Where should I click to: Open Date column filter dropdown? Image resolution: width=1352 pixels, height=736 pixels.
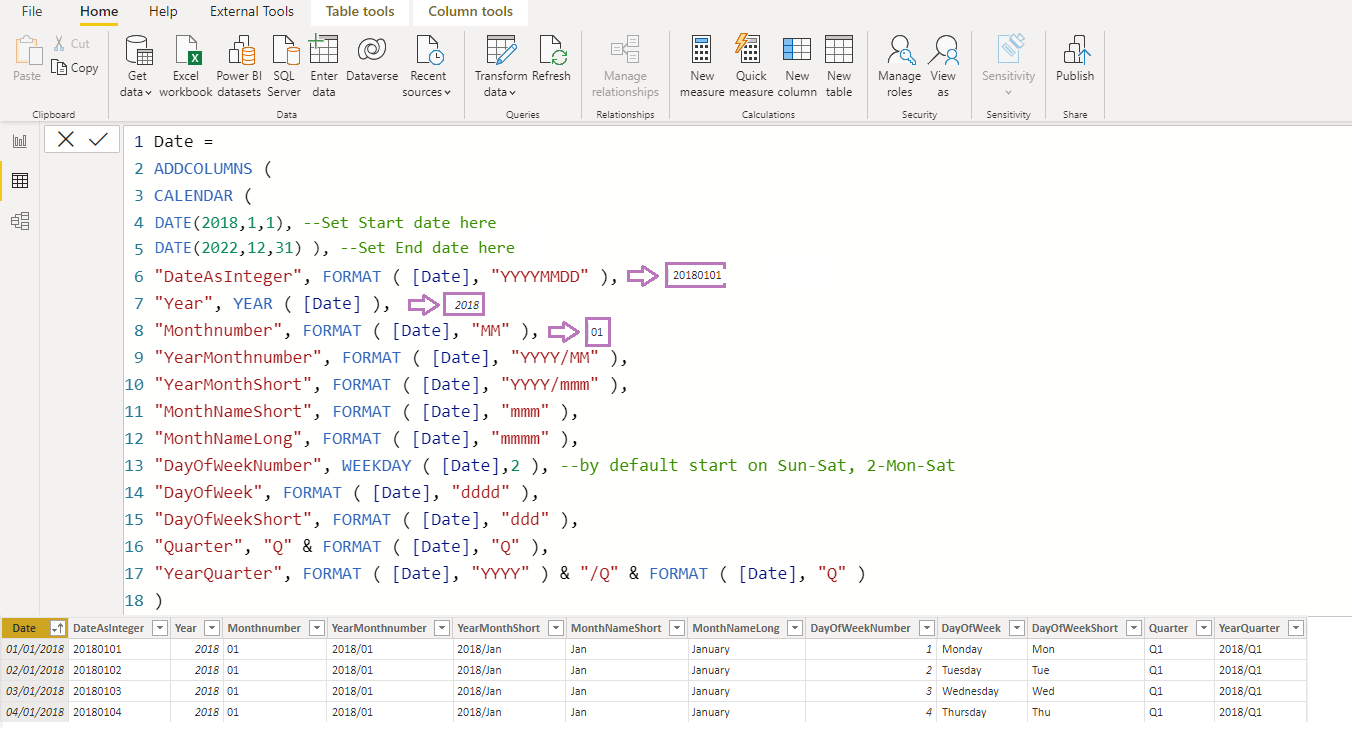click(x=57, y=628)
